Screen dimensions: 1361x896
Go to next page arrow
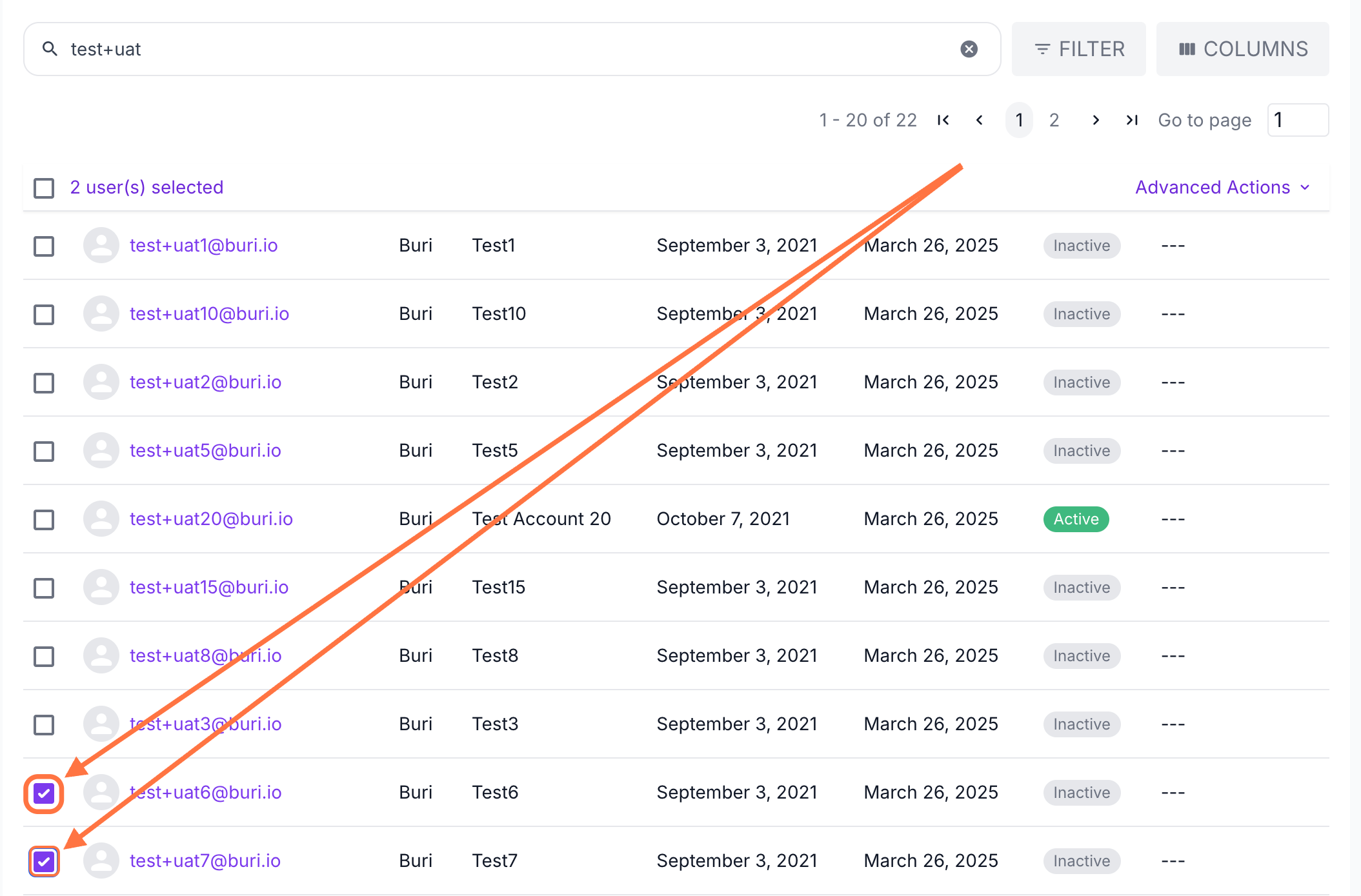[x=1095, y=120]
